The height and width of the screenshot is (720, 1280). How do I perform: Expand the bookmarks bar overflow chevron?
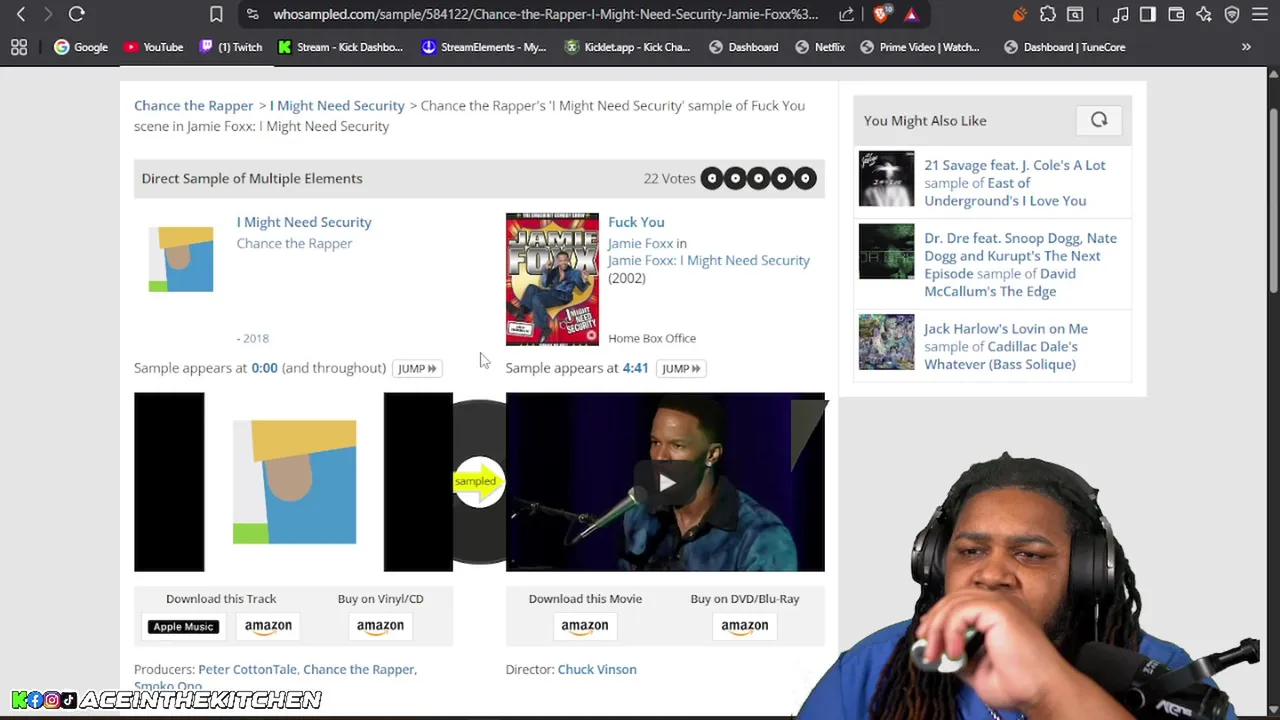point(1246,47)
